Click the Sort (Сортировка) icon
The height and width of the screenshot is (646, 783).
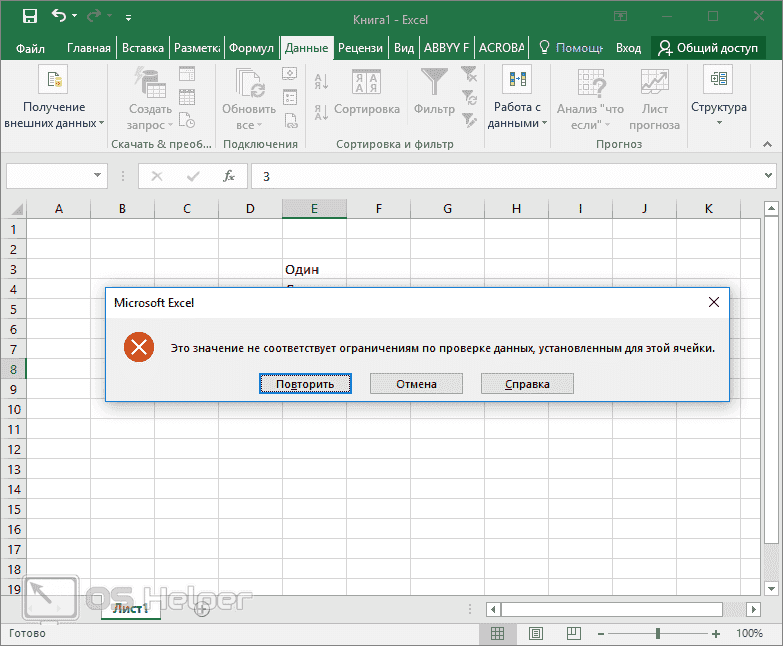(x=366, y=84)
